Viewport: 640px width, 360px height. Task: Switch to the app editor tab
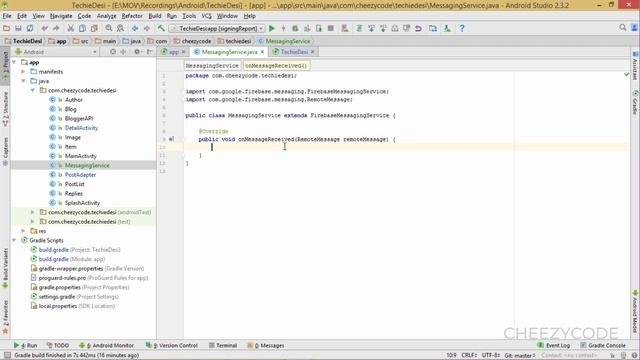click(174, 52)
